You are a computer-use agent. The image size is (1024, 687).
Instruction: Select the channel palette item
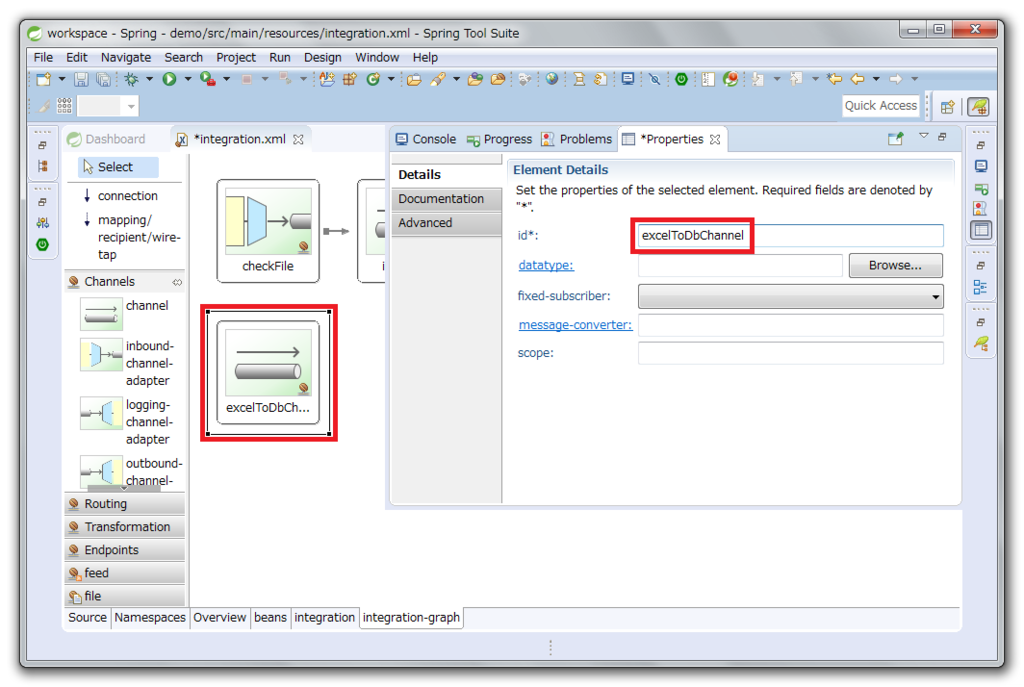[x=125, y=313]
